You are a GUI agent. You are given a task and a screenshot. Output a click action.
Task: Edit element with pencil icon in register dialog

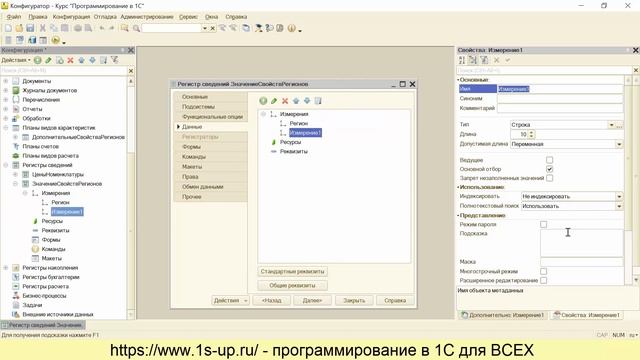pos(274,101)
